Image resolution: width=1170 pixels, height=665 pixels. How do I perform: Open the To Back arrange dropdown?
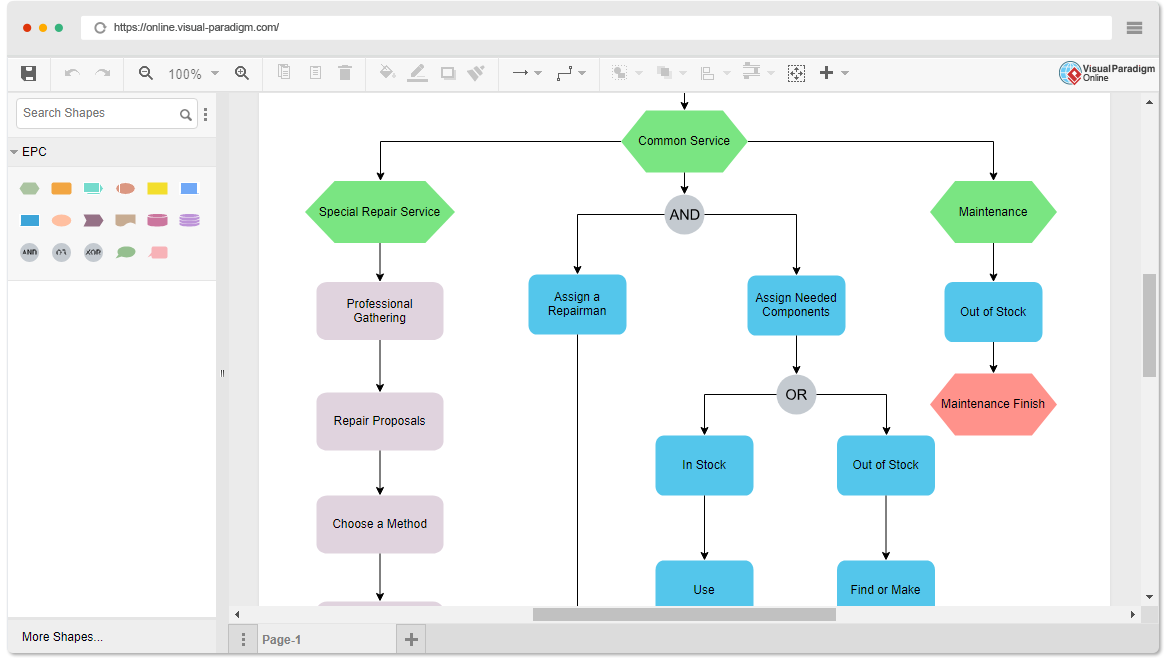(x=671, y=73)
